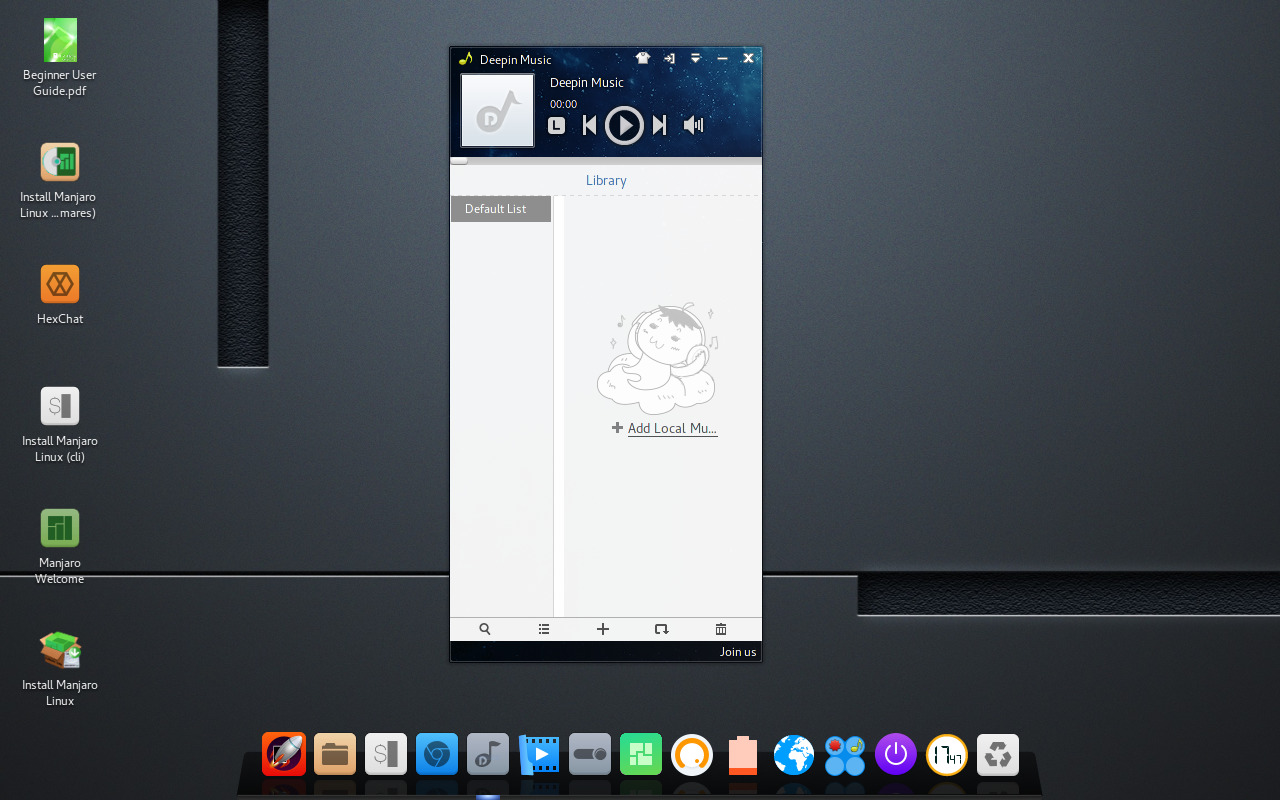The width and height of the screenshot is (1280, 800).
Task: Open the timer/lyrics toggle next to 00:00
Action: (556, 124)
